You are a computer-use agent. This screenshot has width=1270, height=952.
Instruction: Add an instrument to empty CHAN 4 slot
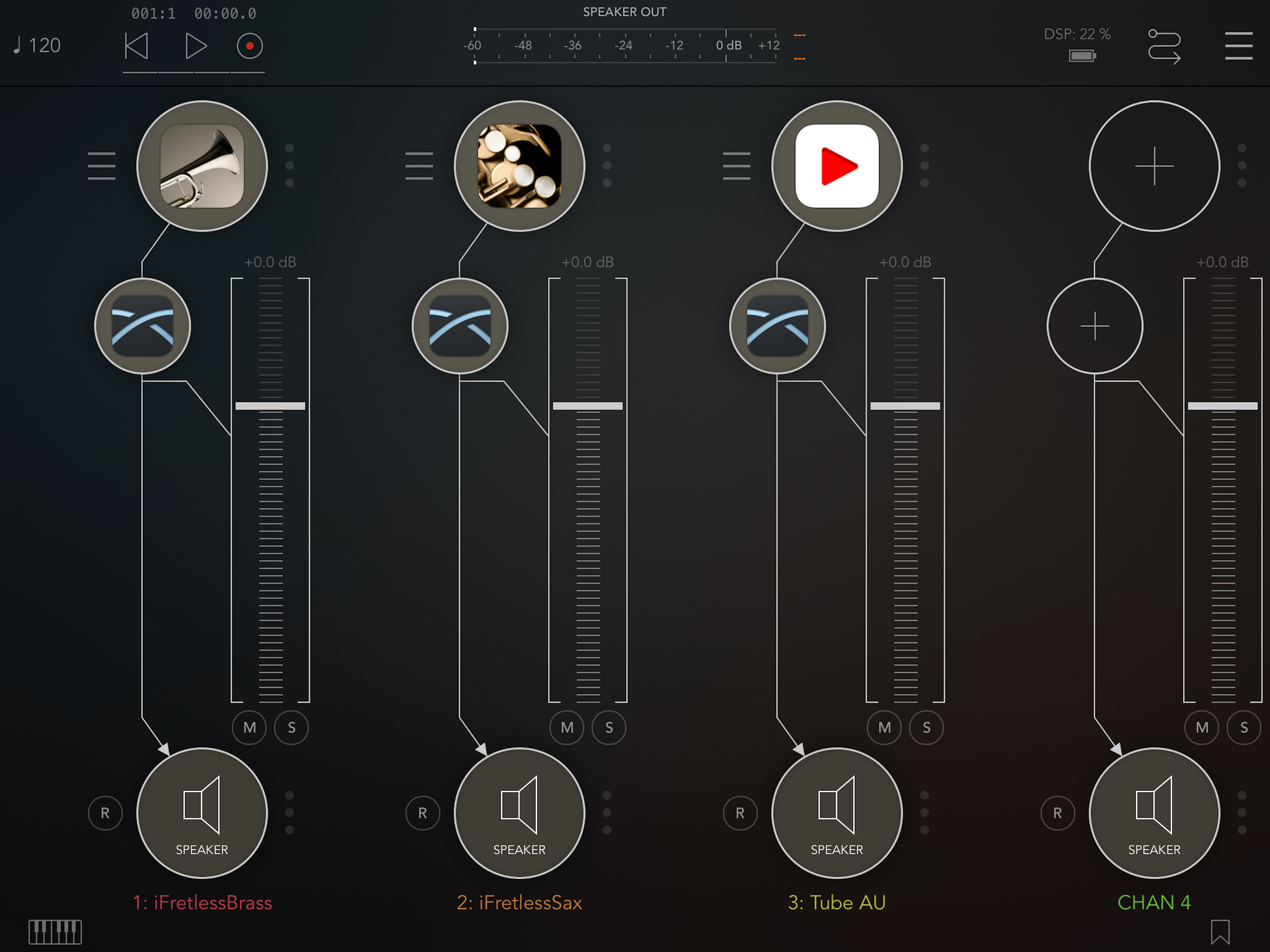tap(1154, 166)
